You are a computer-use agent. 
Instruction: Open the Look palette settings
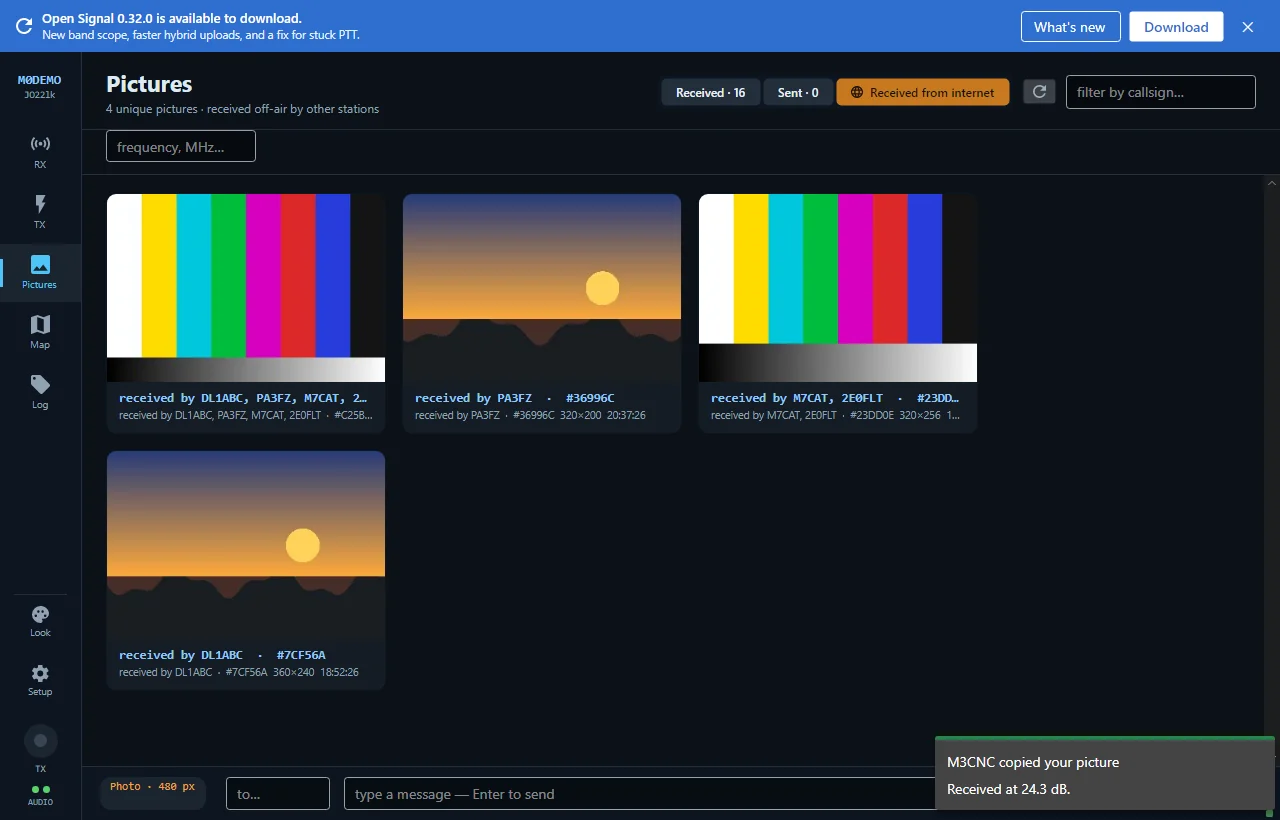[x=40, y=621]
